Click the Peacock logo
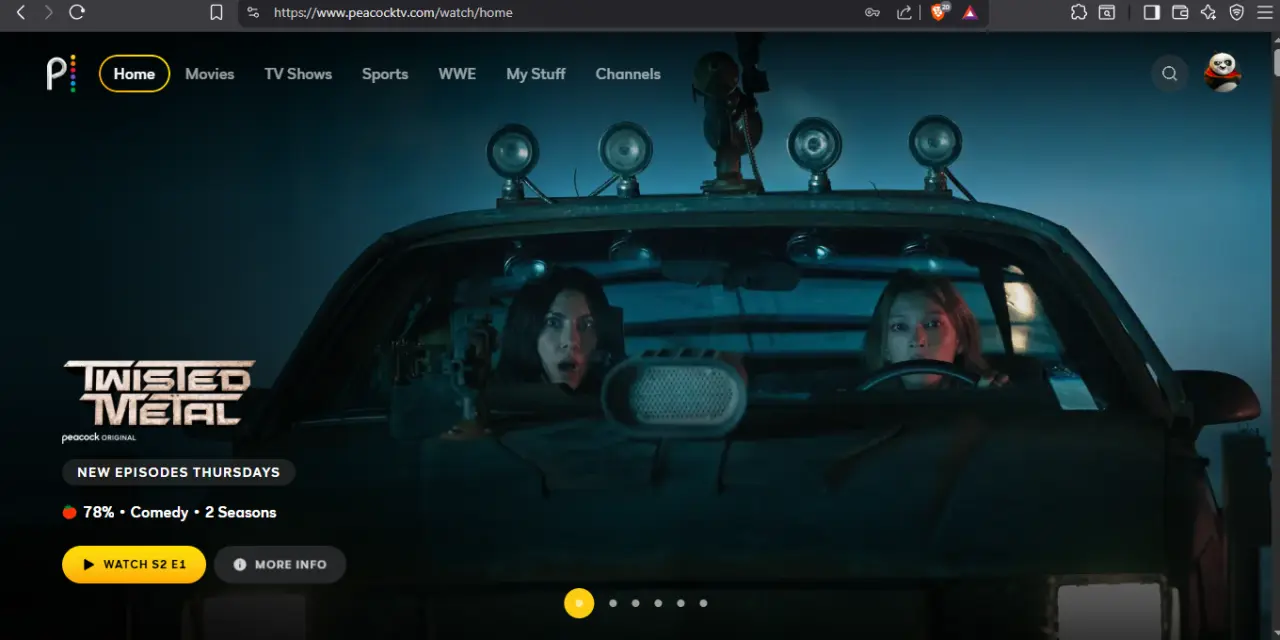The height and width of the screenshot is (640, 1280). (61, 74)
